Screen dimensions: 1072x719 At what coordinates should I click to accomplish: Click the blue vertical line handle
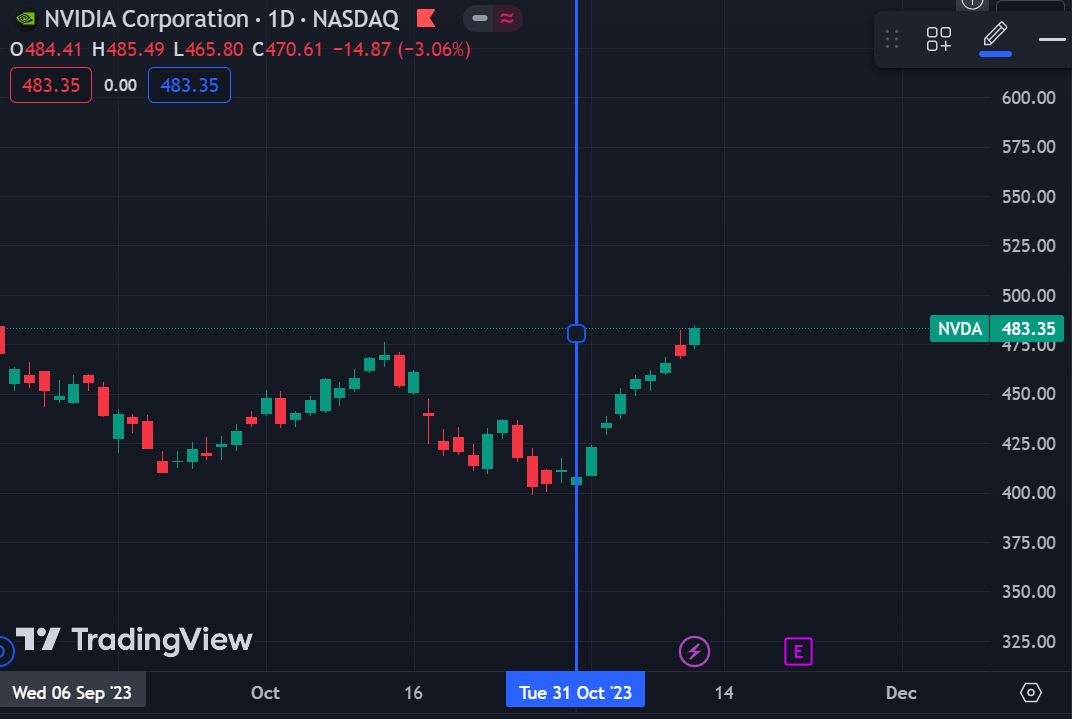pos(576,334)
